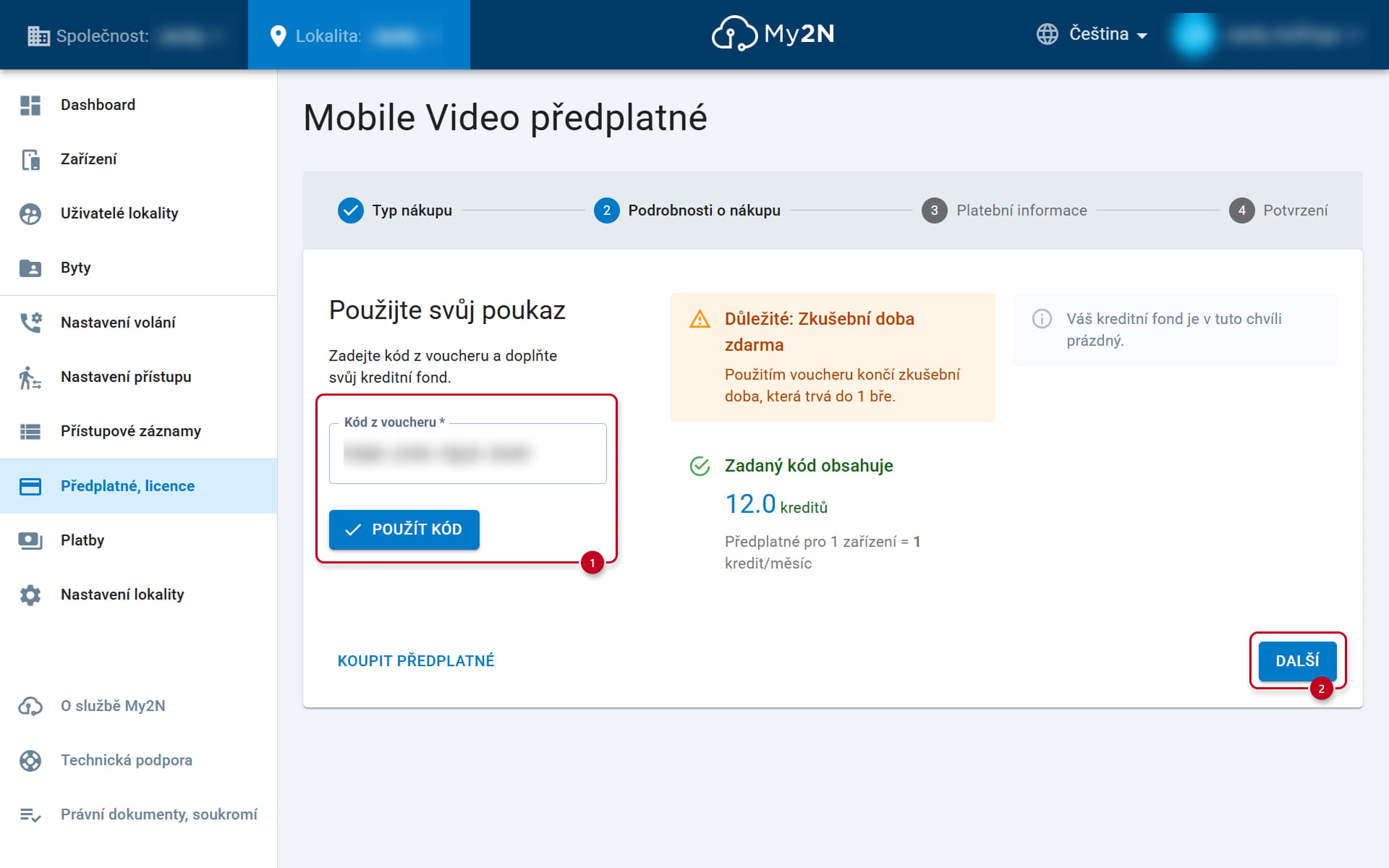This screenshot has width=1389, height=868.
Task: Click the O službě My2N cloud icon
Action: (30, 706)
